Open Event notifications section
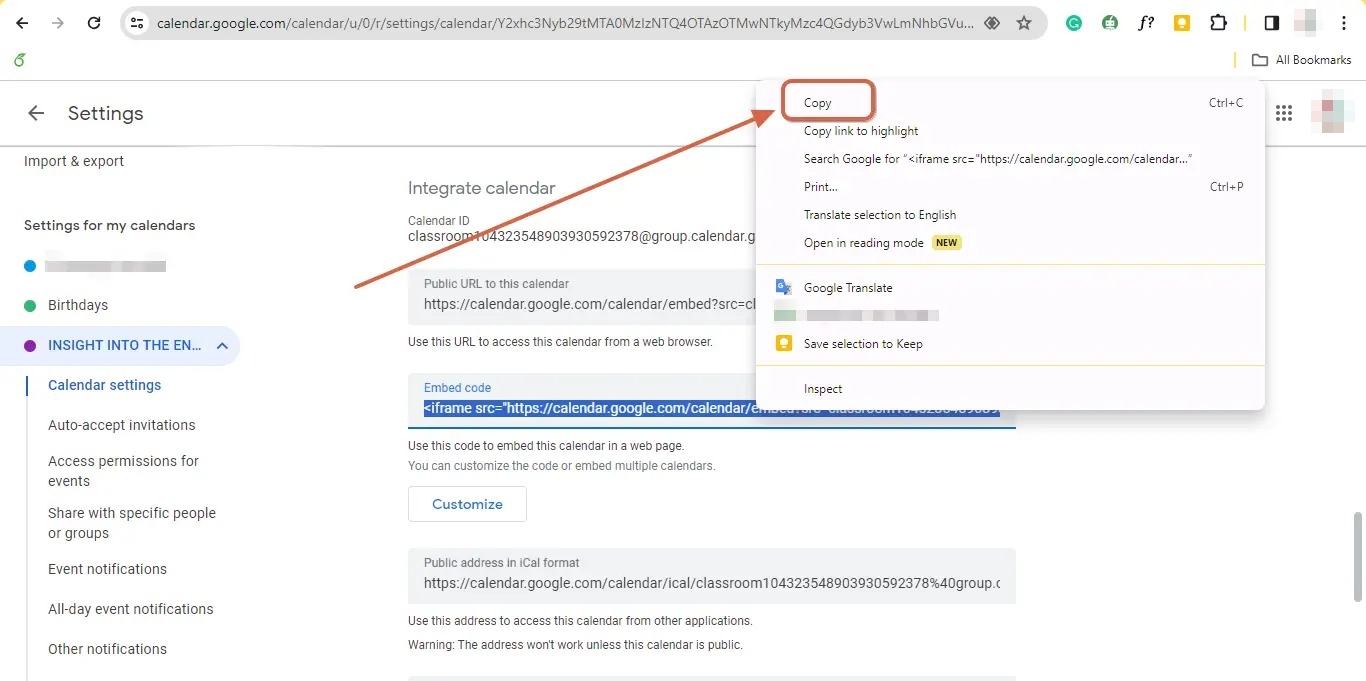The image size is (1366, 681). (107, 569)
